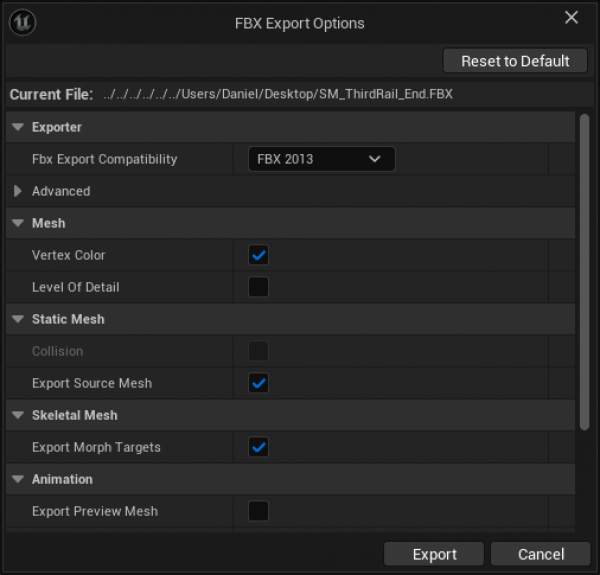Click the Unreal Engine logo icon

tap(23, 22)
